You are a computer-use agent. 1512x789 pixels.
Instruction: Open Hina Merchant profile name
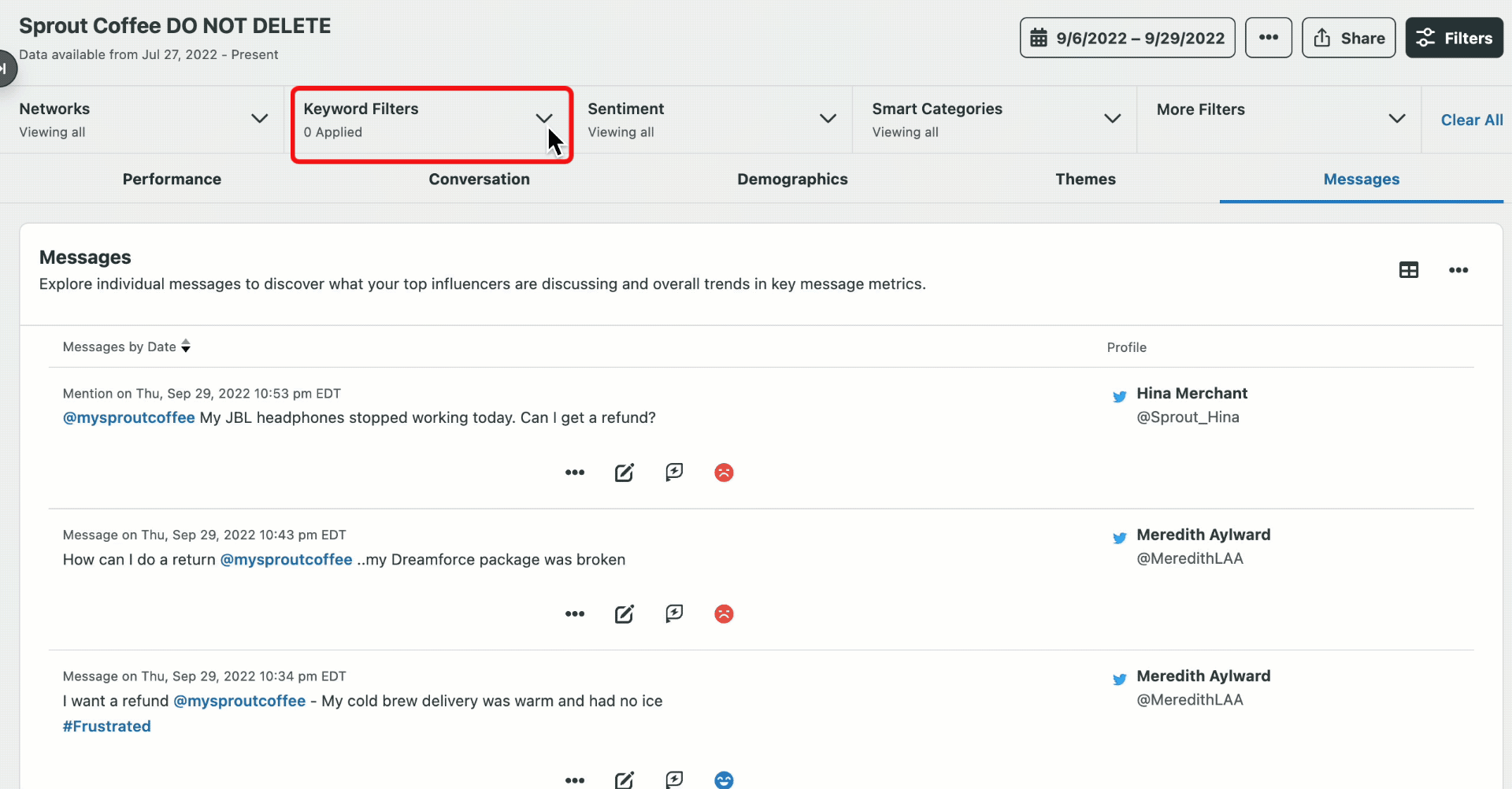coord(1191,393)
